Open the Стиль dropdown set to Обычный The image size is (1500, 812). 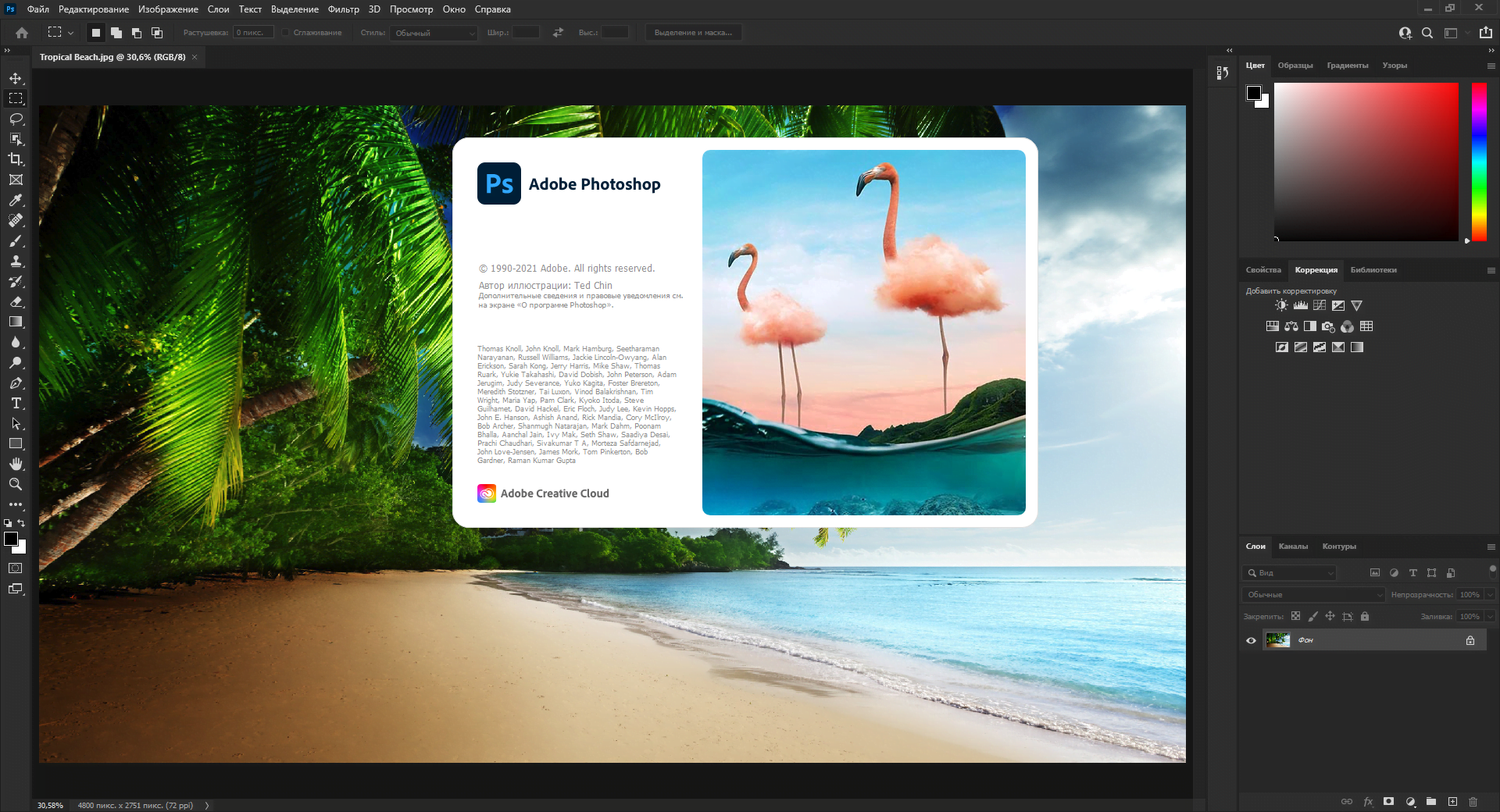[x=434, y=33]
